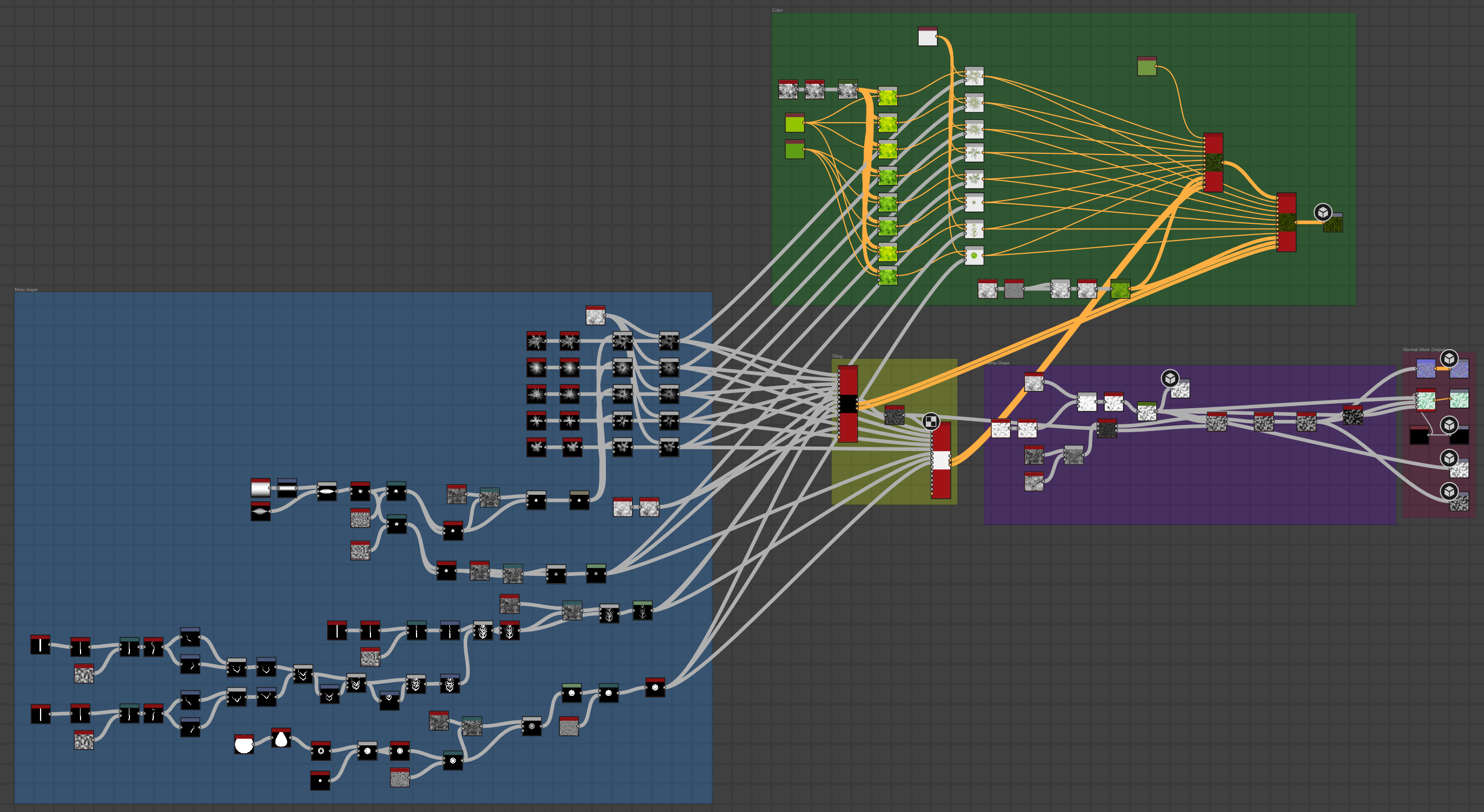Select the green moss node at Color frame bottom
This screenshot has width=1484, height=812.
pos(1120,289)
